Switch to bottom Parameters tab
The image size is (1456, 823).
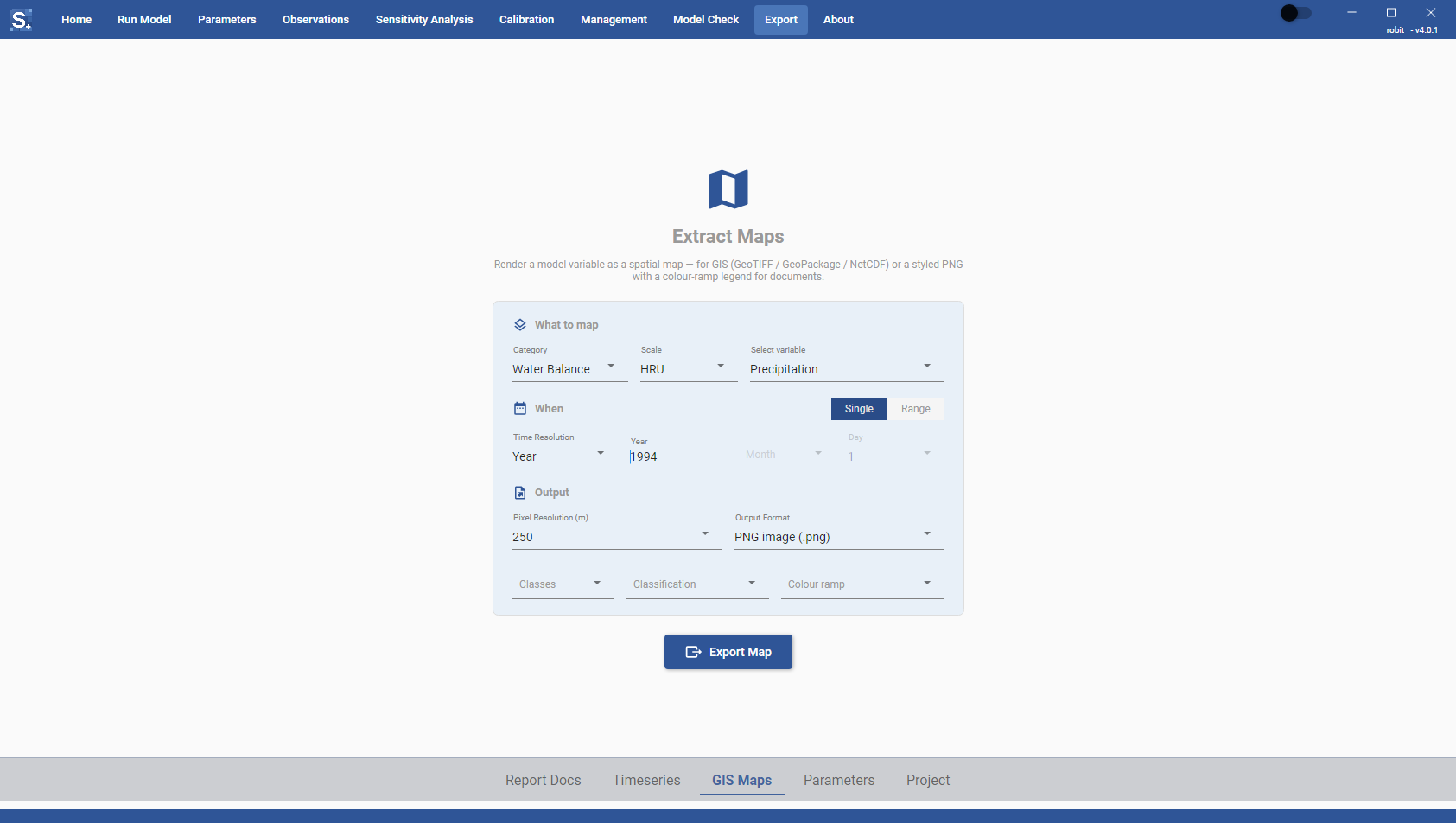point(839,780)
